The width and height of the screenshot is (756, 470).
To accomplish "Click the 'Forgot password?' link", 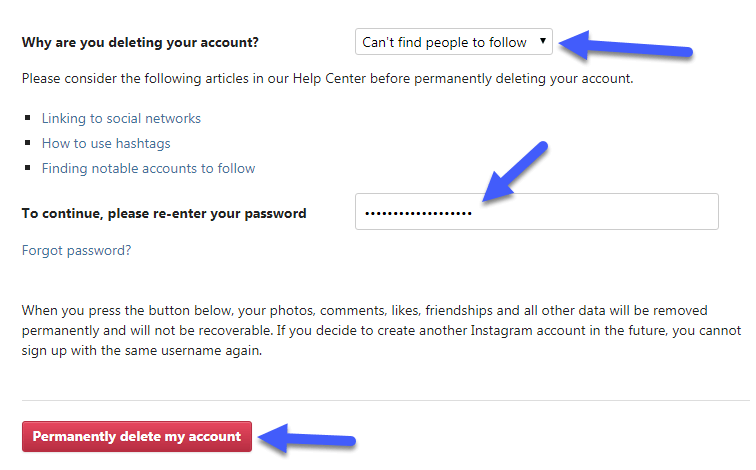I will [76, 251].
